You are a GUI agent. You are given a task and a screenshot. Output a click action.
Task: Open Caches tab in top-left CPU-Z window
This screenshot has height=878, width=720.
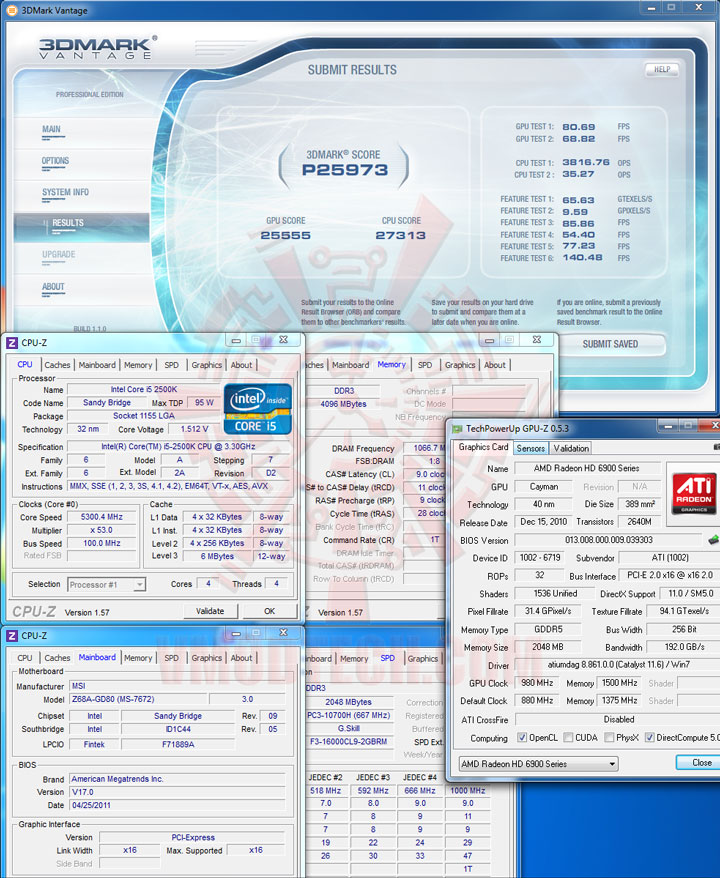point(57,365)
